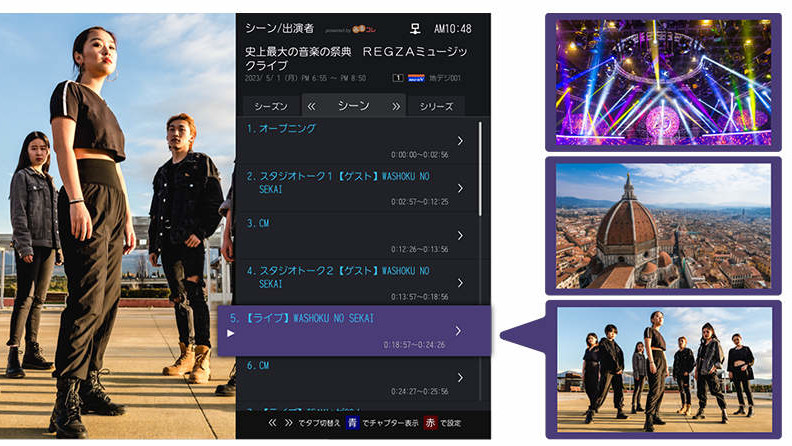792x446 pixels.
Task: Expand the オープニング scene chevron
Action: (x=459, y=141)
